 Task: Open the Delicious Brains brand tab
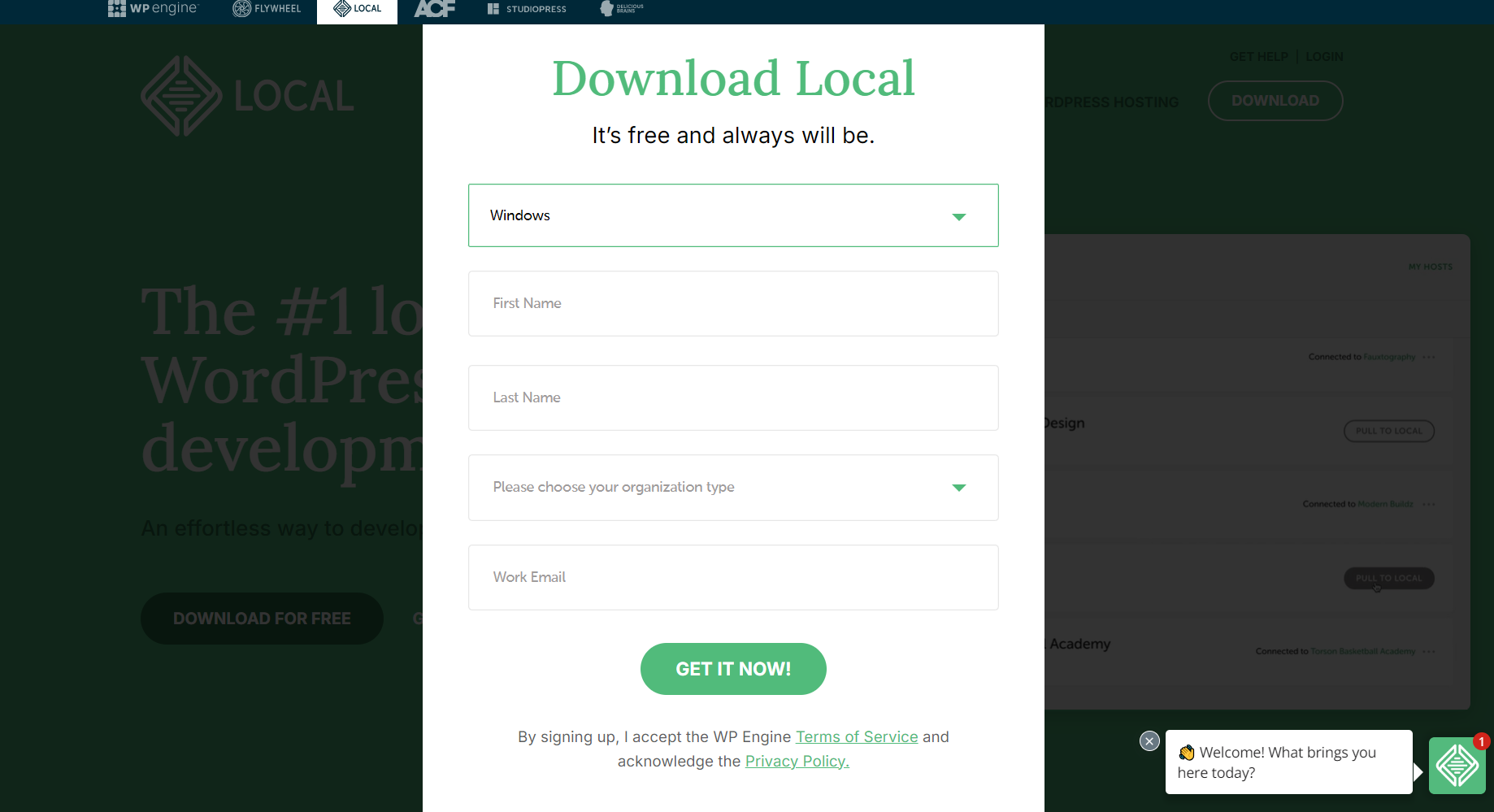click(x=622, y=9)
